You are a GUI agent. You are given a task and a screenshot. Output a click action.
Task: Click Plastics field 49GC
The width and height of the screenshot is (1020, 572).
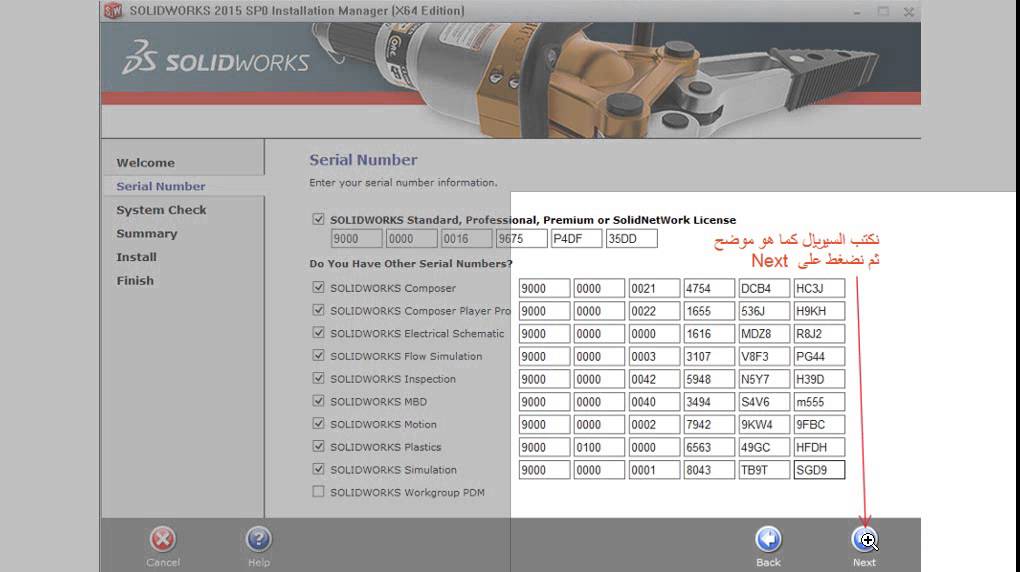point(764,448)
